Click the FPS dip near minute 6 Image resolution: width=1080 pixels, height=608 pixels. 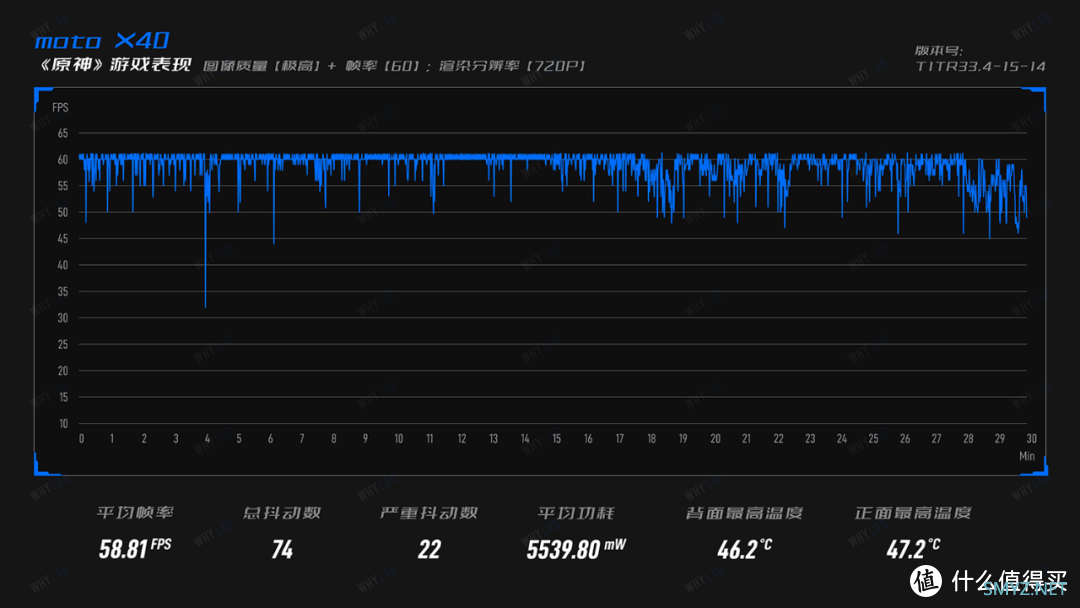pos(274,241)
